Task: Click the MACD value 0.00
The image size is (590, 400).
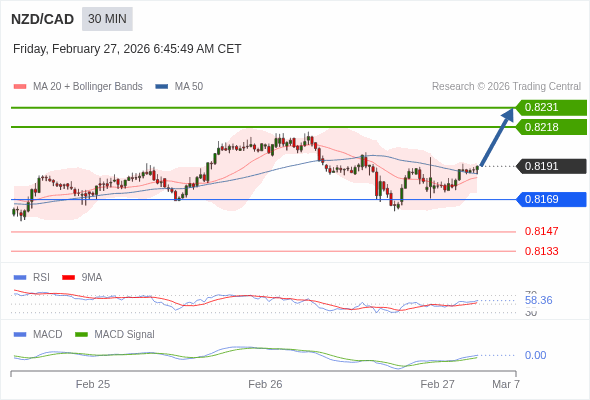Action: (535, 355)
